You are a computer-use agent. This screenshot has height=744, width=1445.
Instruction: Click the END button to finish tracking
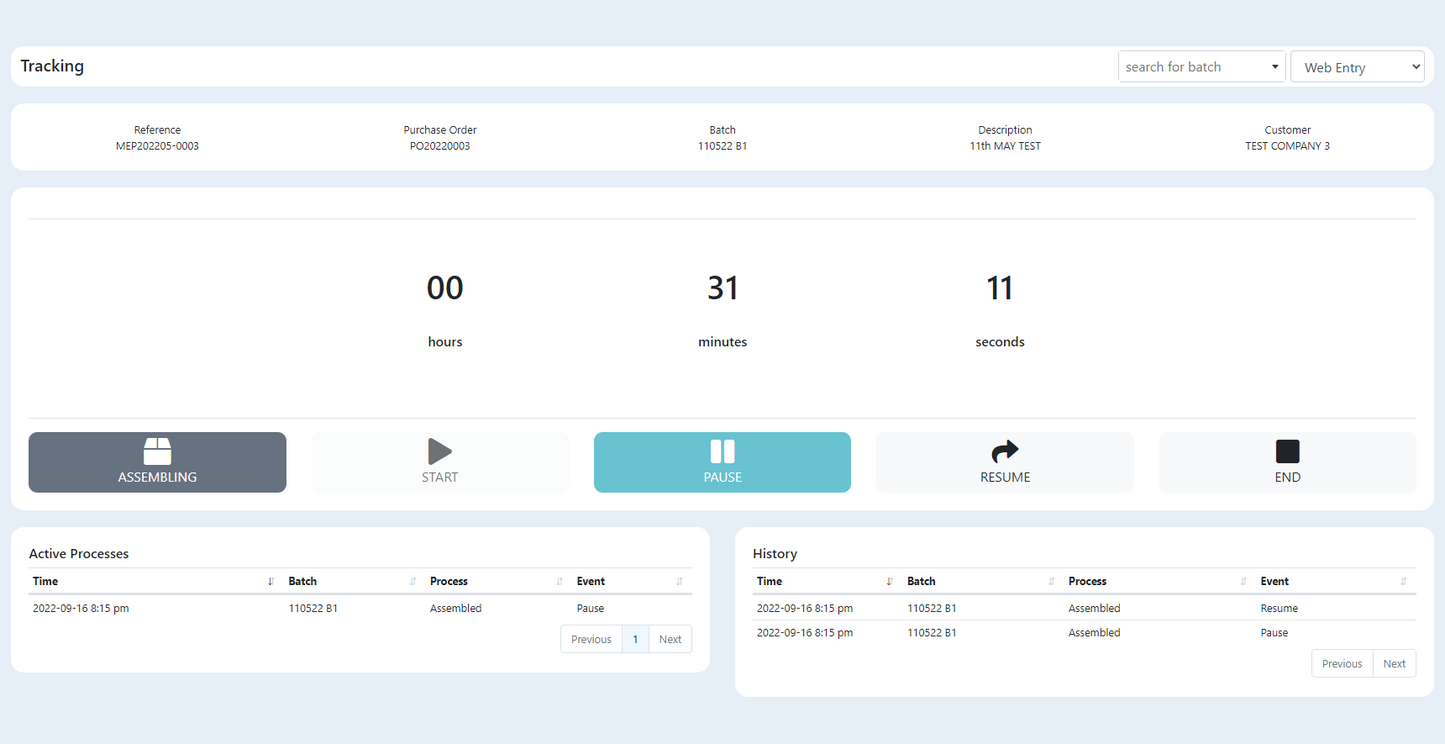1287,462
